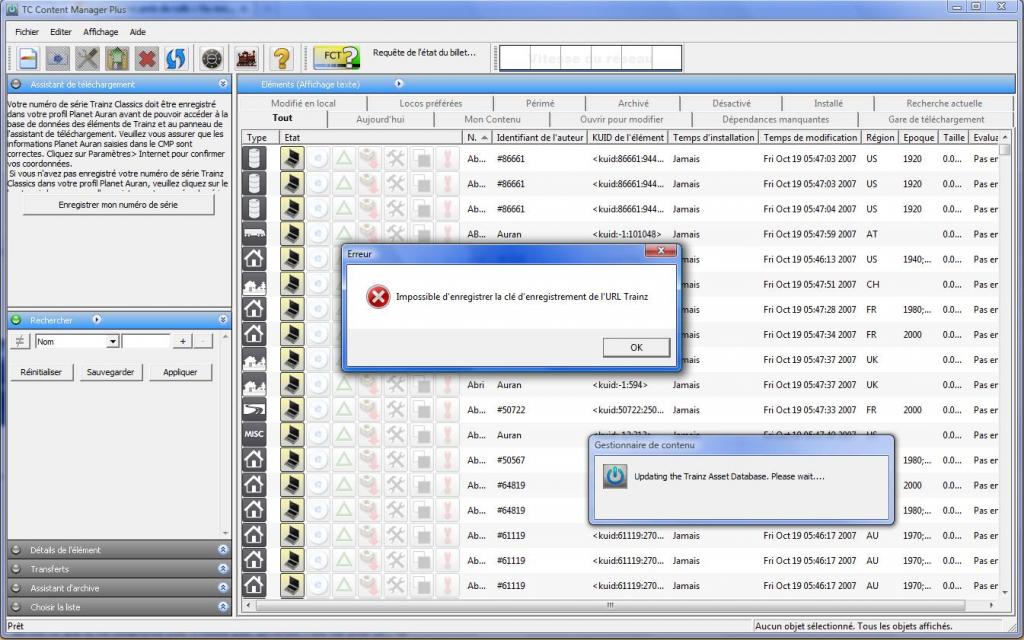Click the MISC type icon in the list

[x=254, y=434]
